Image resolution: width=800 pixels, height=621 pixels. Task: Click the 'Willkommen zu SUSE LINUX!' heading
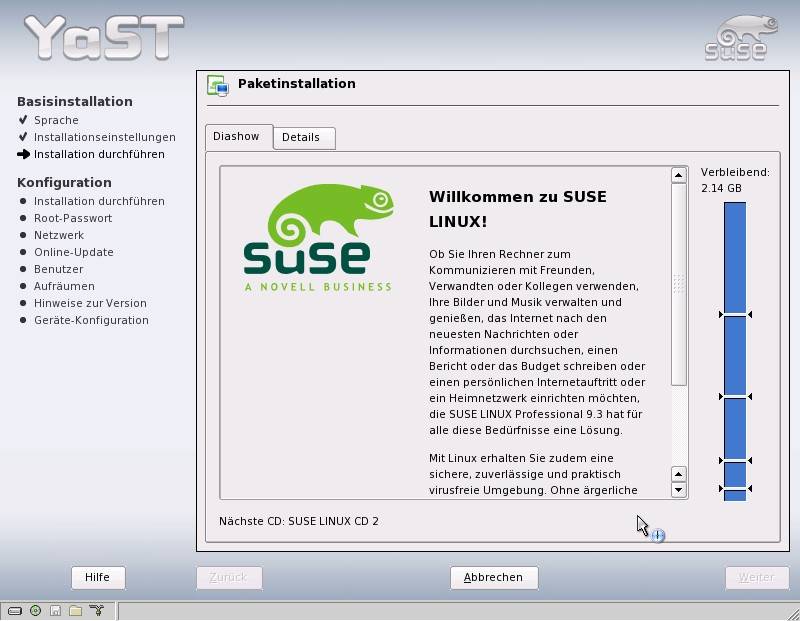(518, 209)
